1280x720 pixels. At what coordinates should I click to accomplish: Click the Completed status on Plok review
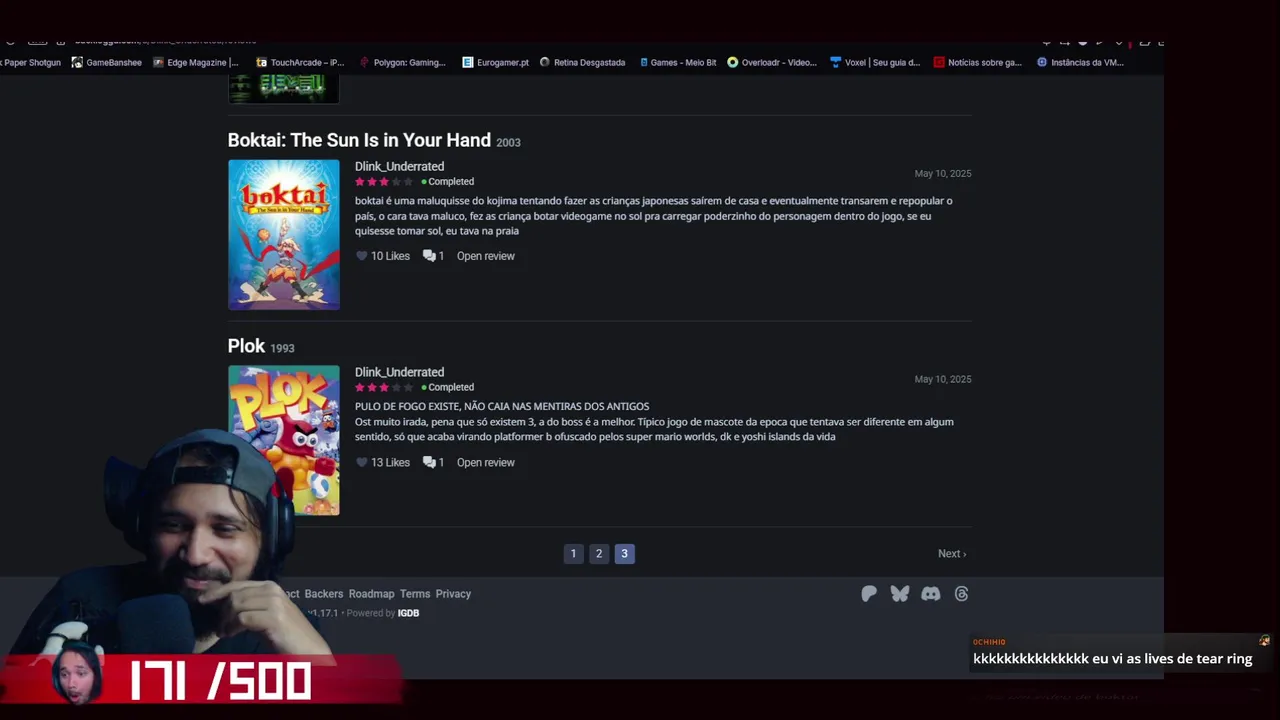(x=448, y=387)
